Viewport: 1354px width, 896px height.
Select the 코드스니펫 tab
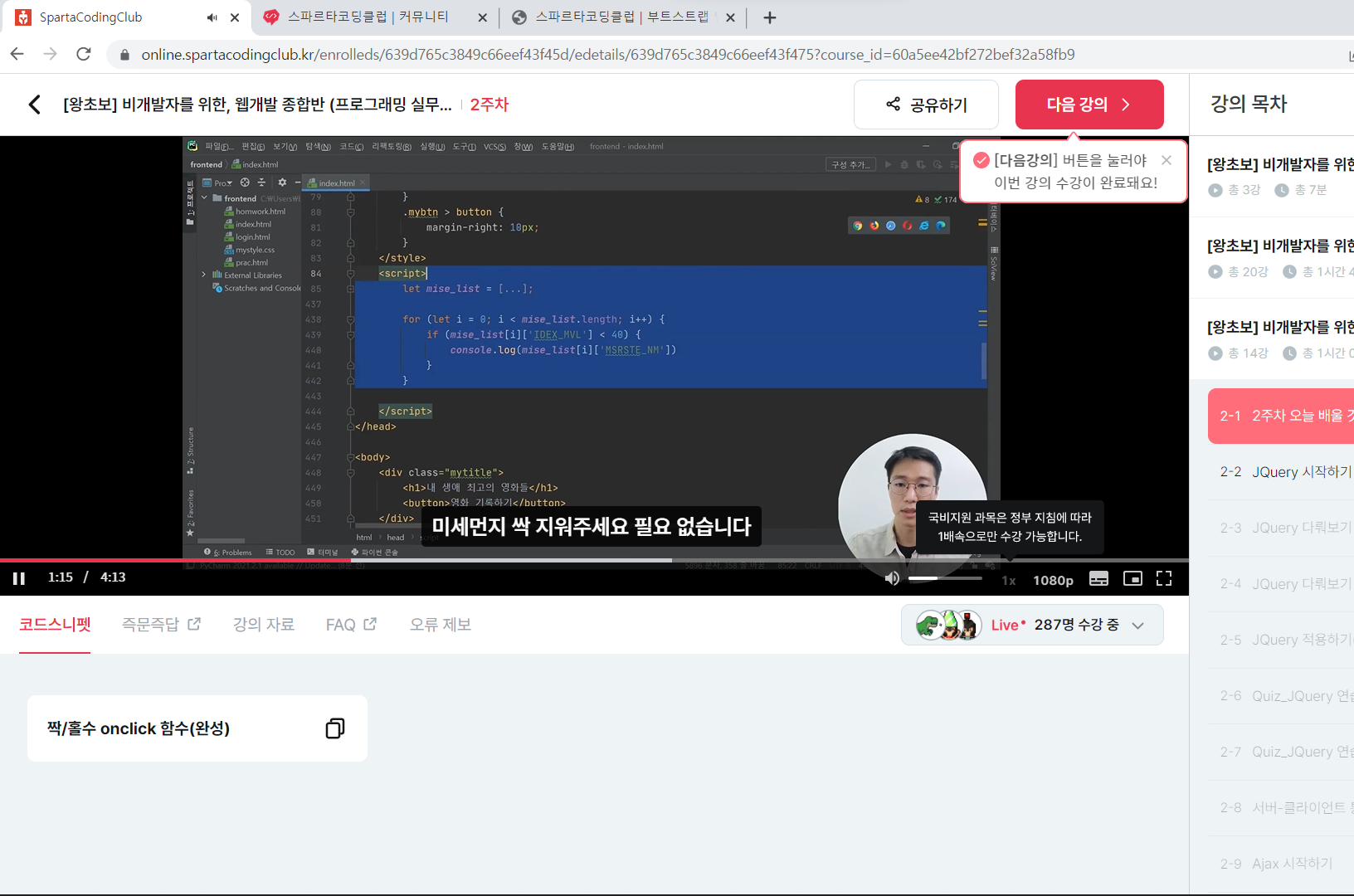coord(55,625)
